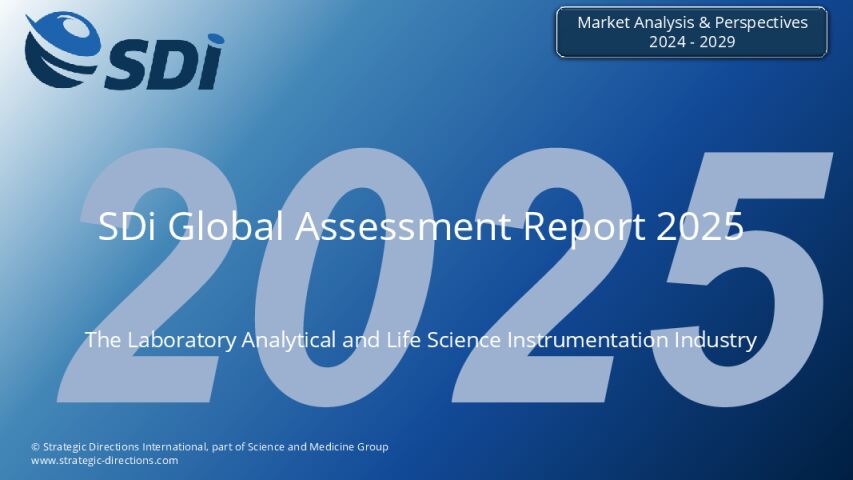Viewport: 853px width, 480px height.
Task: Open the Market Analysis & Perspectives badge
Action: [x=691, y=32]
